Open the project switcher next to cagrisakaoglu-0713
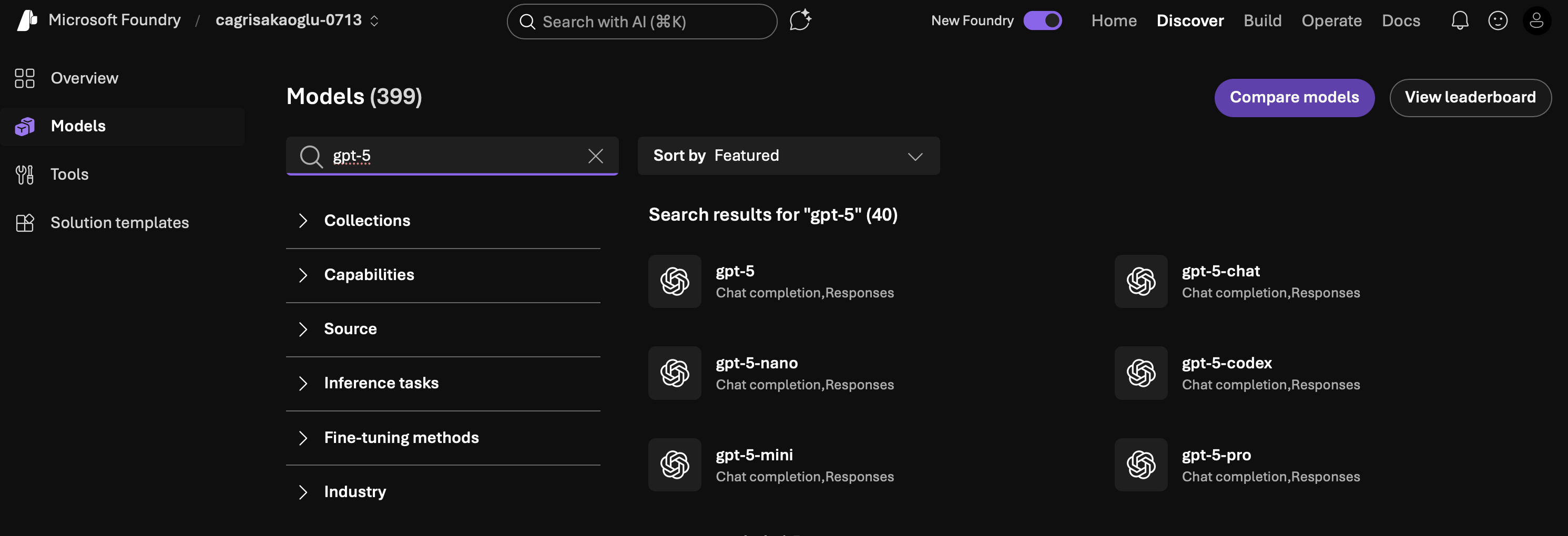The width and height of the screenshot is (1568, 536). (x=374, y=20)
